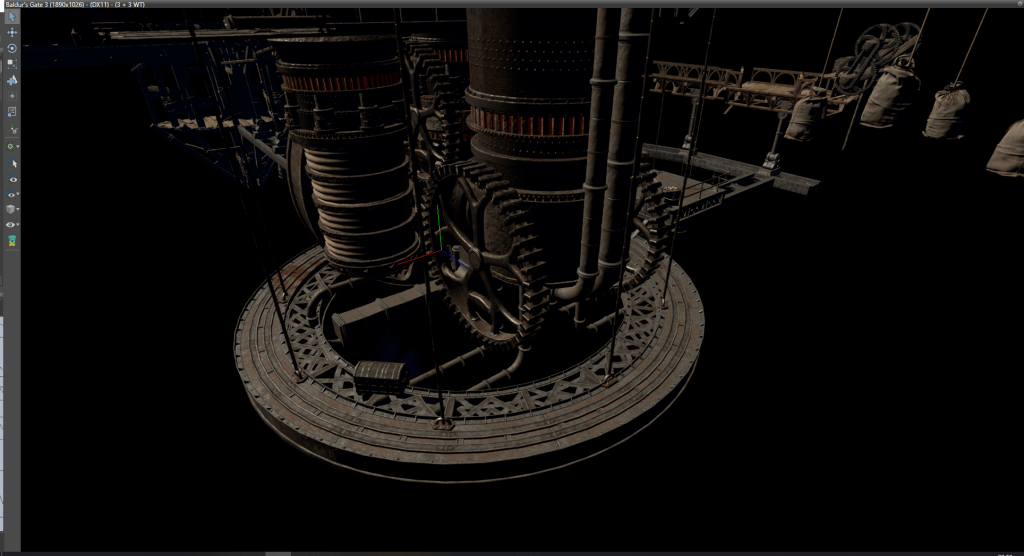This screenshot has height=556, width=1024.
Task: Toggle the axis gizmo lock icon
Action: [x=12, y=130]
